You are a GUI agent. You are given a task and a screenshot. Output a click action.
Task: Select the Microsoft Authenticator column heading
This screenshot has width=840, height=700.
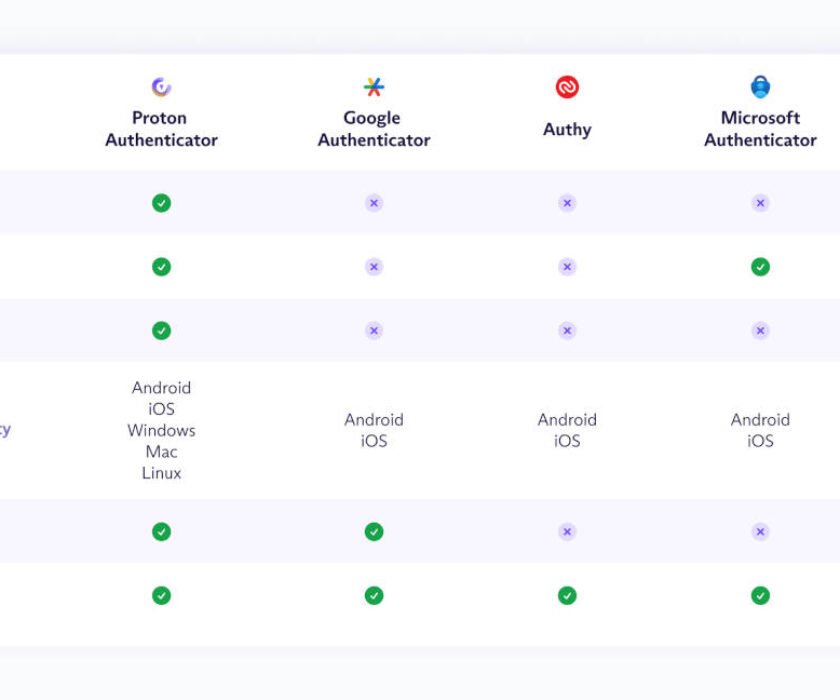coord(760,129)
